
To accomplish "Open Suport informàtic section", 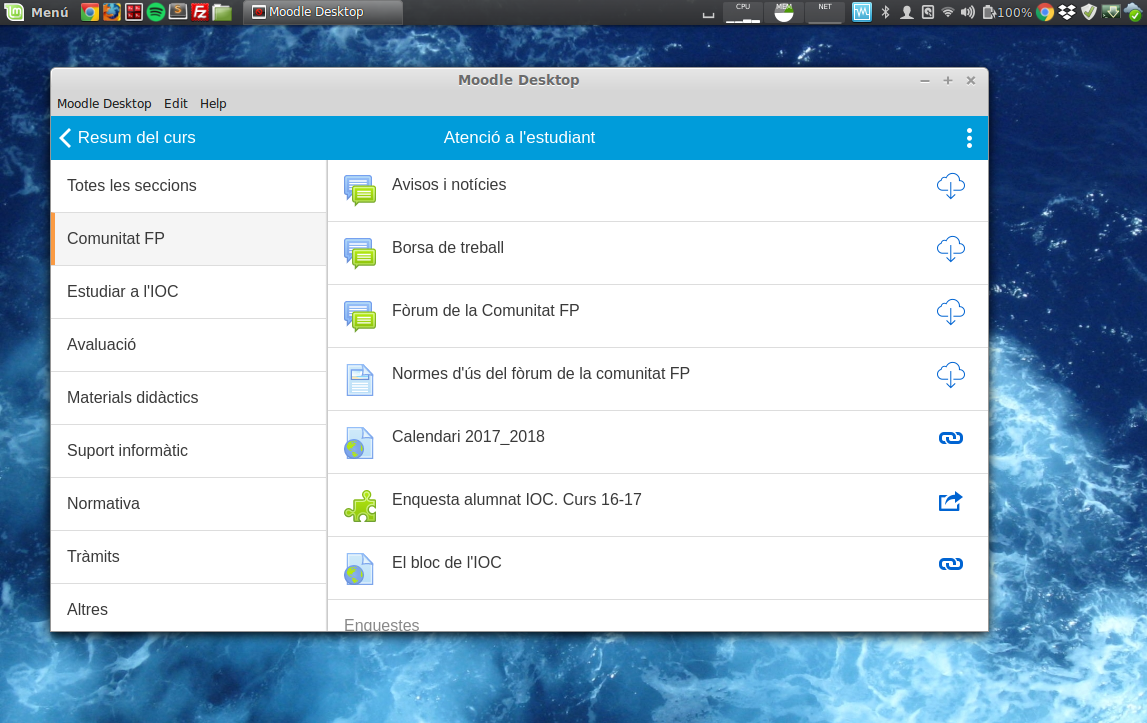I will [128, 451].
